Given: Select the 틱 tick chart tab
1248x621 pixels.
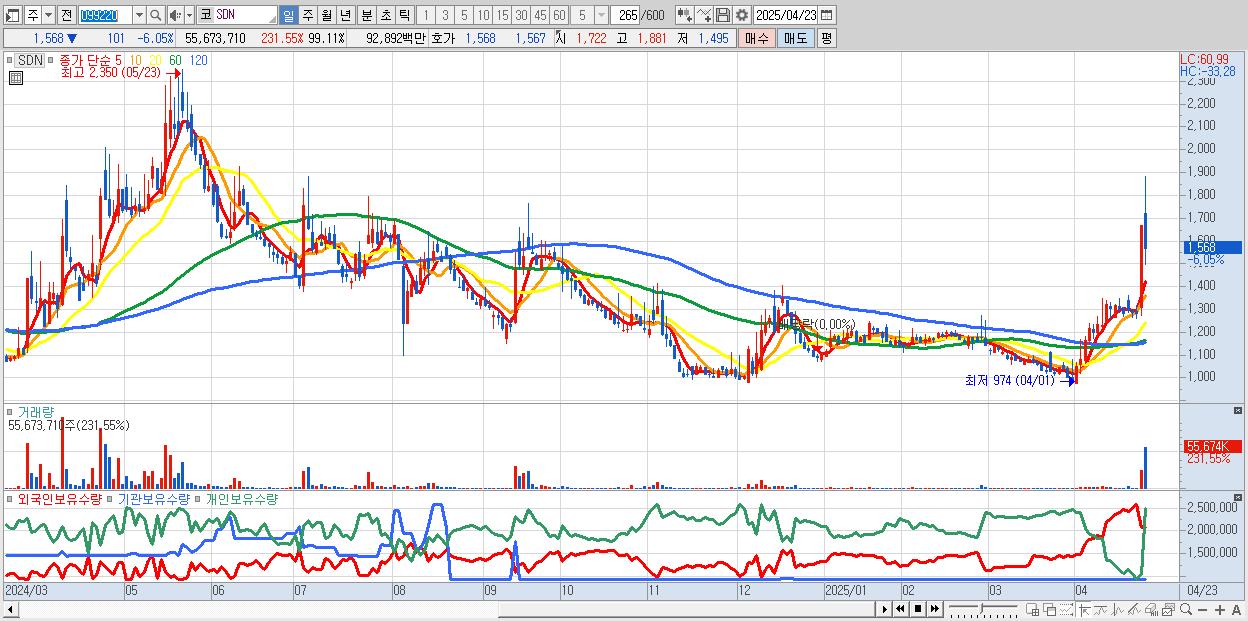Looking at the screenshot, I should tap(404, 15).
